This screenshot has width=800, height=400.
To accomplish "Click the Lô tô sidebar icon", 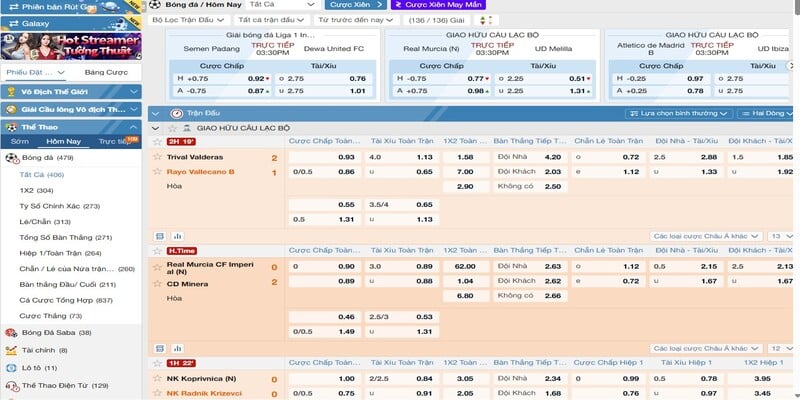I will click(11, 367).
